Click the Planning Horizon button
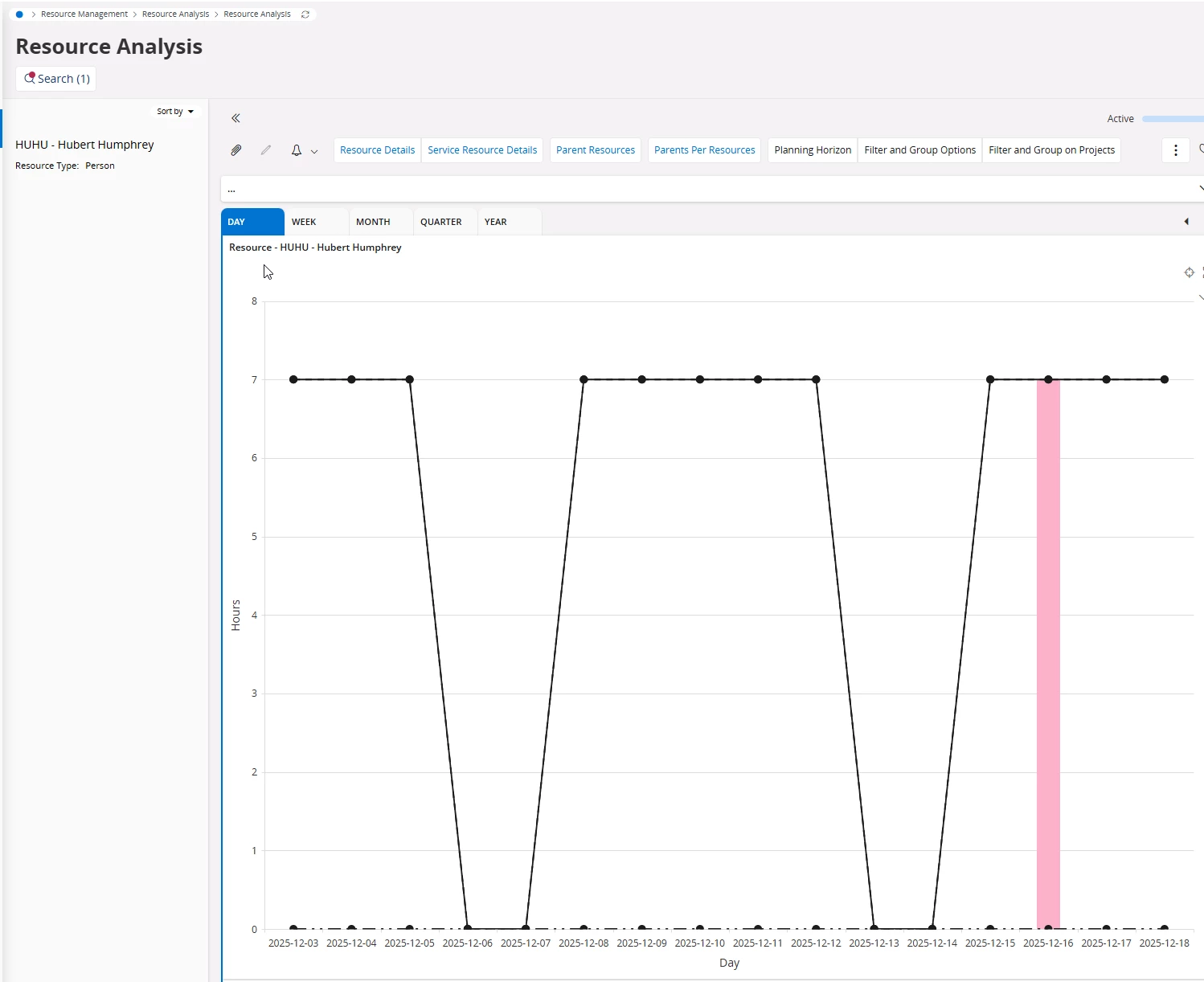 pos(813,150)
